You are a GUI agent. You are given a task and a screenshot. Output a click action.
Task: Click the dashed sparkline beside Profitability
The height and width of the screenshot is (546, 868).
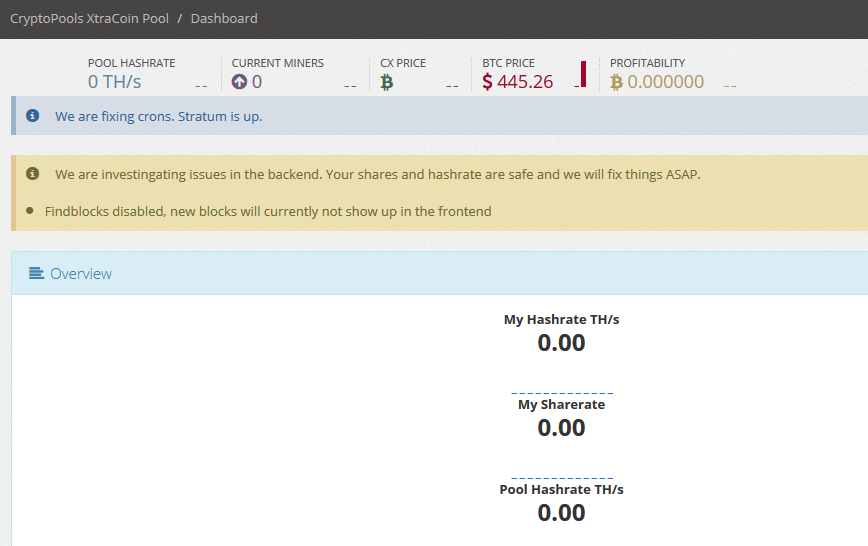pyautogui.click(x=730, y=87)
